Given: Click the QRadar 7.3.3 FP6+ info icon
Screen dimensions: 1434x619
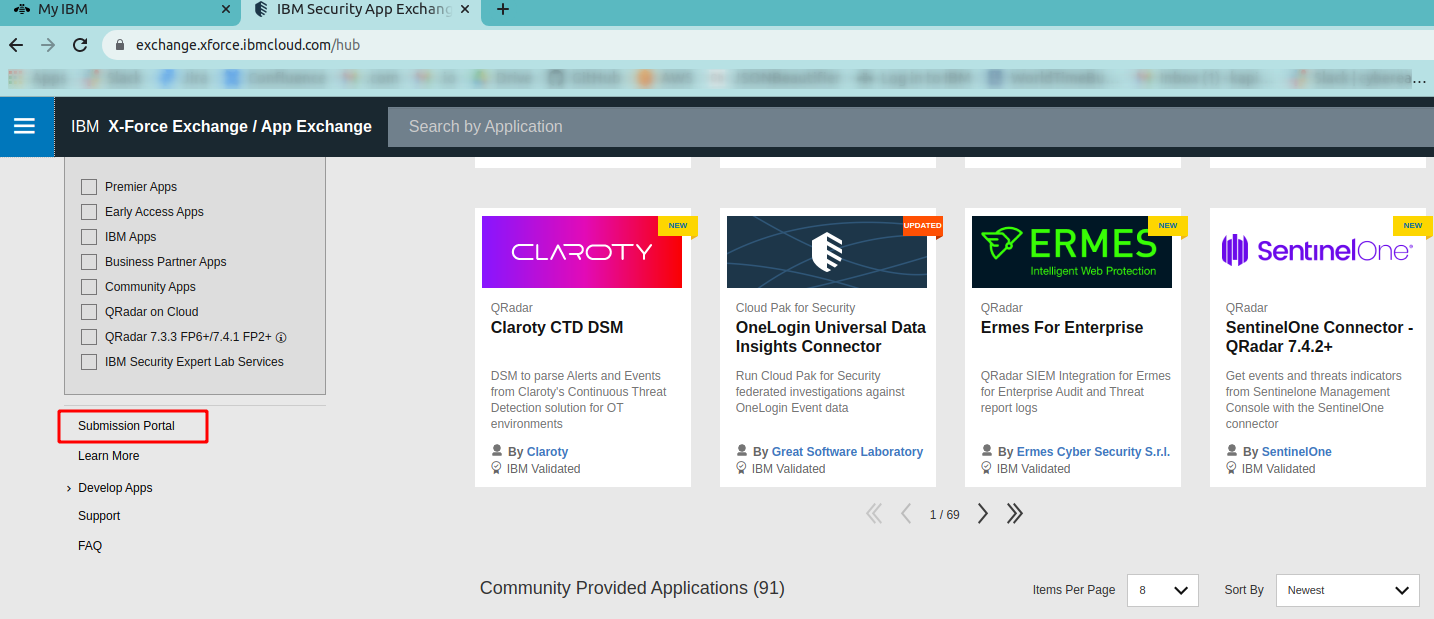Looking at the screenshot, I should coord(282,337).
